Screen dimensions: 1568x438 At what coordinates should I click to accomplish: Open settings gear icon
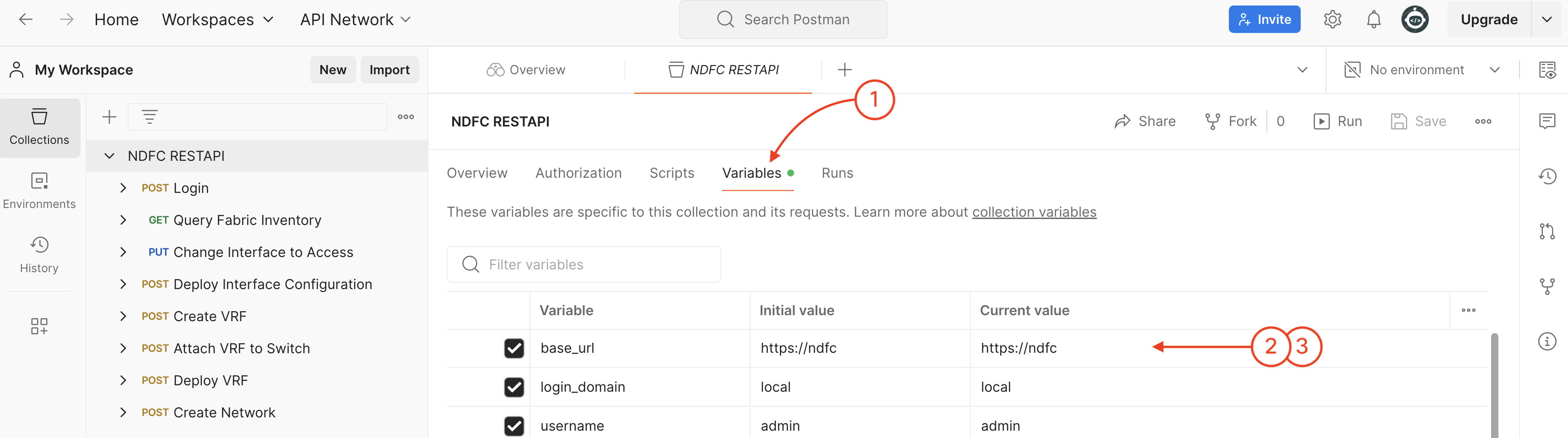pyautogui.click(x=1332, y=20)
